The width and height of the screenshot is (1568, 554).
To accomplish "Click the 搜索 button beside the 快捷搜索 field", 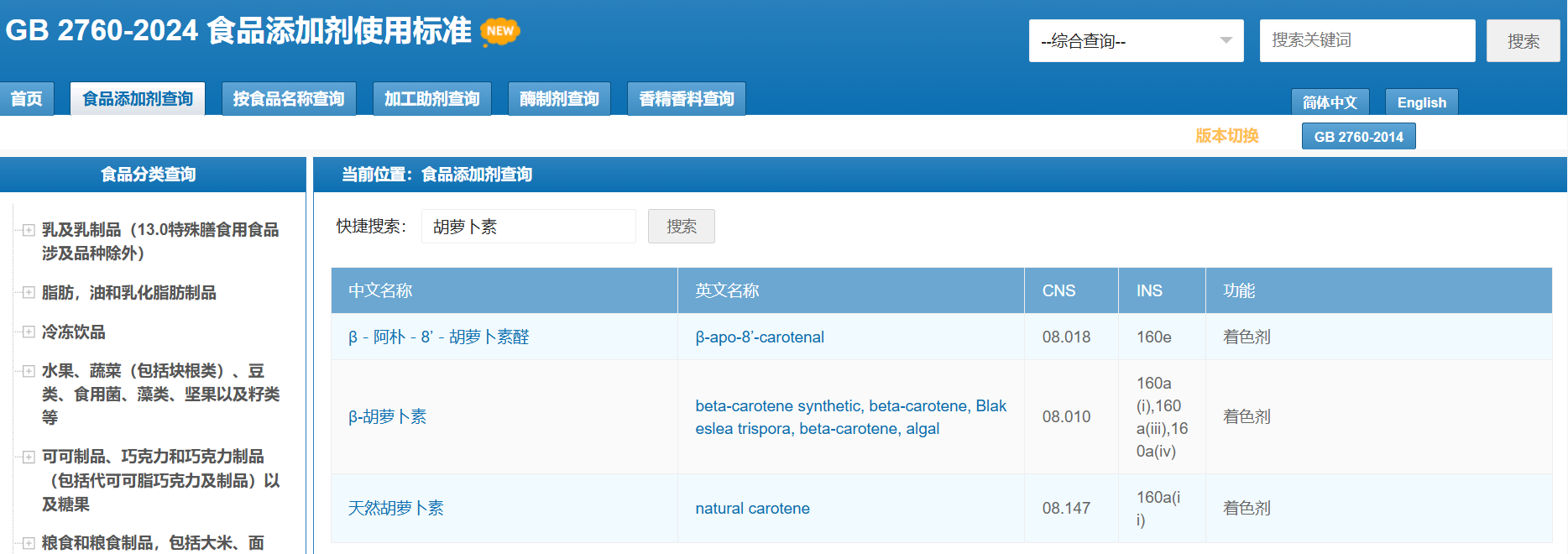I will (x=681, y=227).
